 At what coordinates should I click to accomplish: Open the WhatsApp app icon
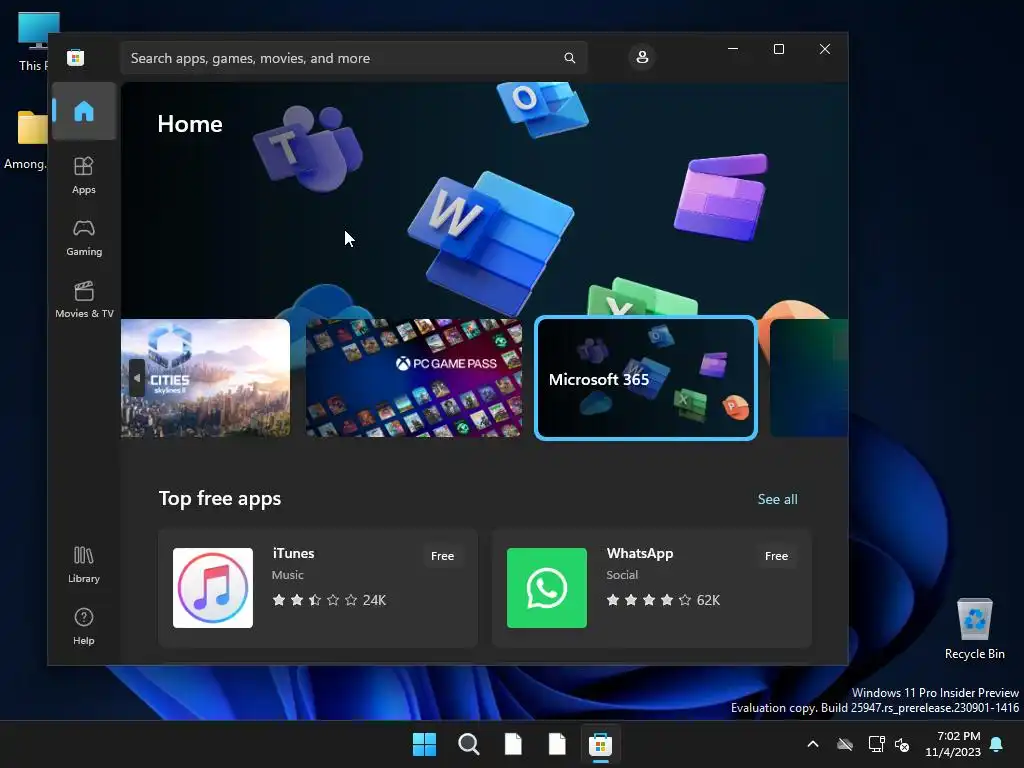click(x=547, y=588)
